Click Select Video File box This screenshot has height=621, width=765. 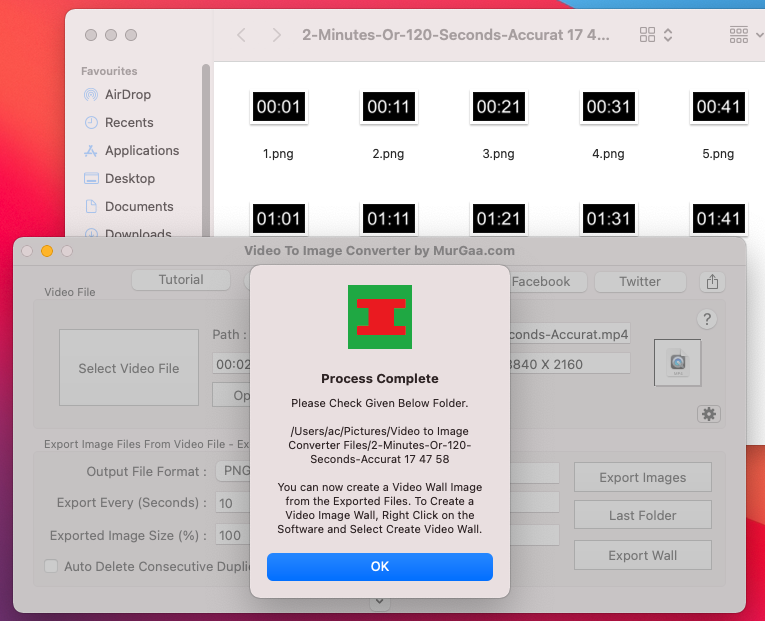pyautogui.click(x=129, y=367)
